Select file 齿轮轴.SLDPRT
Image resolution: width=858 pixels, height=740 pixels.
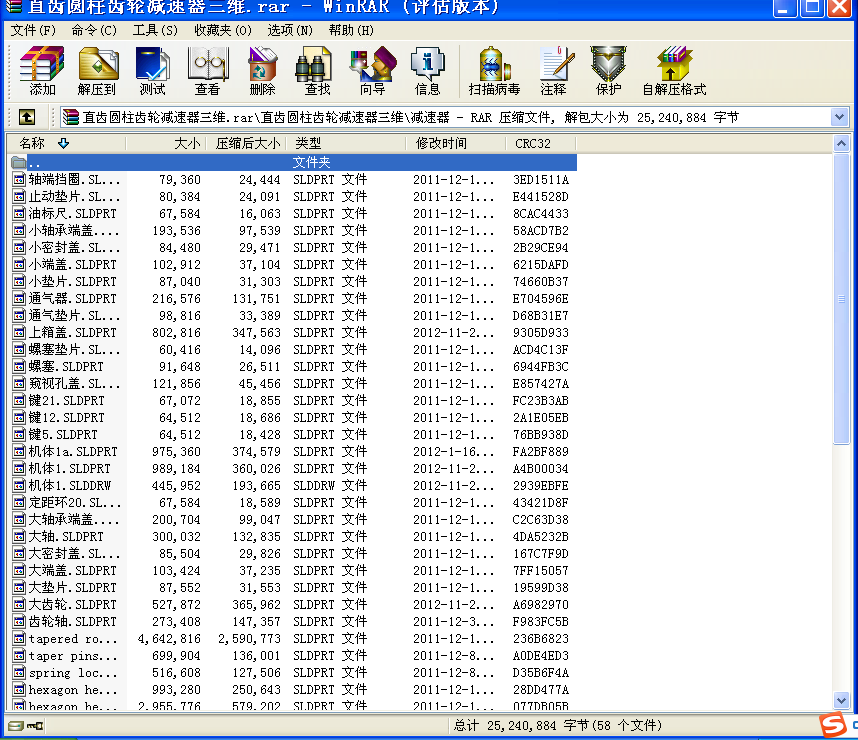[72, 621]
